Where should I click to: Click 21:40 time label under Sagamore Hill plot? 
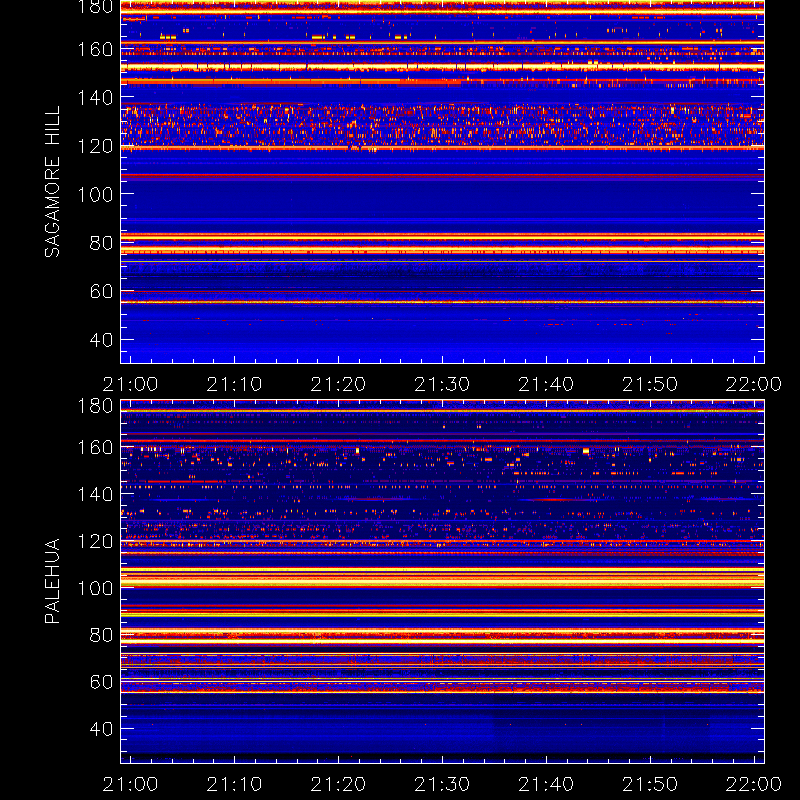click(x=546, y=384)
